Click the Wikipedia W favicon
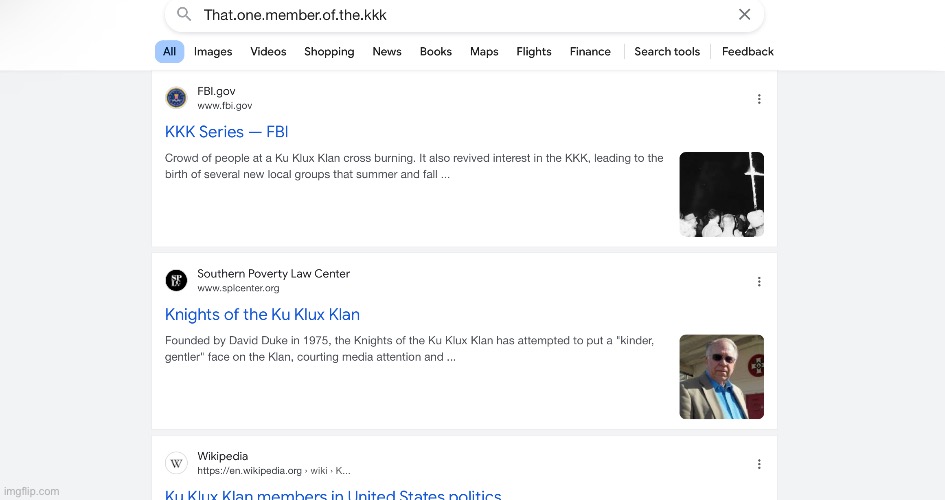 coord(177,463)
